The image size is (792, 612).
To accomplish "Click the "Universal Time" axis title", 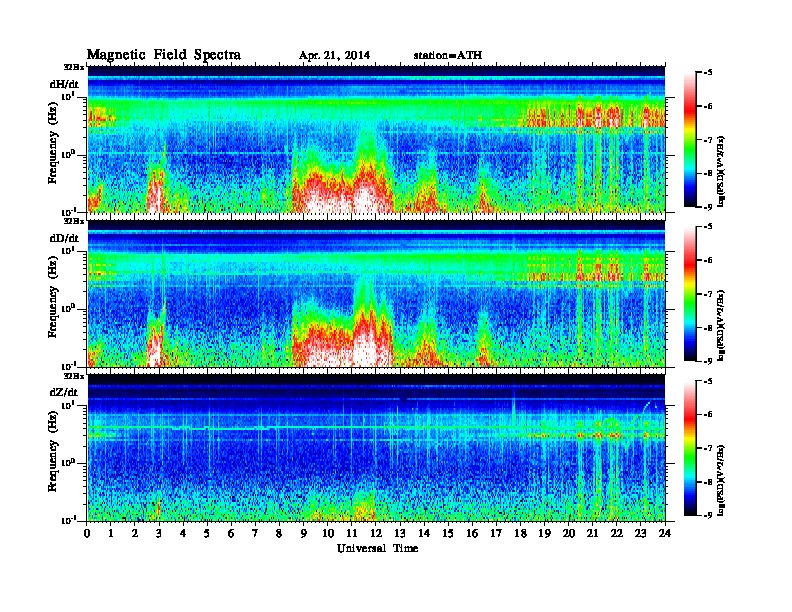I will click(x=377, y=548).
